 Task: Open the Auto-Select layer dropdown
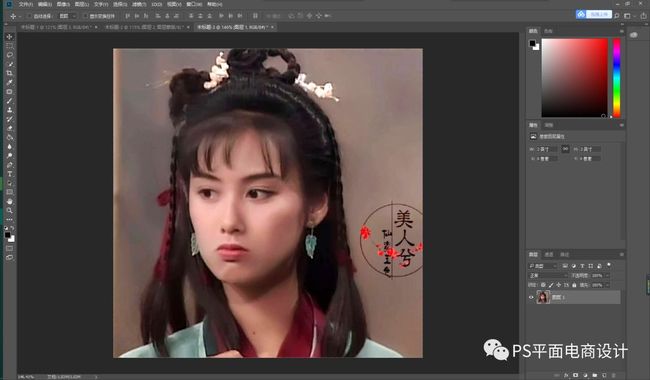point(67,16)
